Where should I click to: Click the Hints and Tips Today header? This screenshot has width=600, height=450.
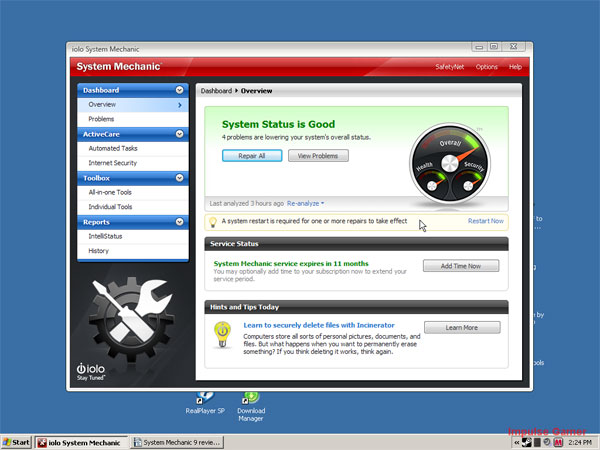[356, 307]
